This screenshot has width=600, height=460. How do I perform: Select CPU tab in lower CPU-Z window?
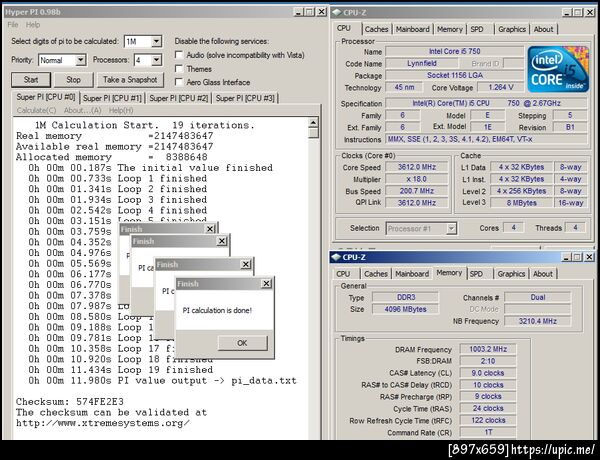click(343, 274)
